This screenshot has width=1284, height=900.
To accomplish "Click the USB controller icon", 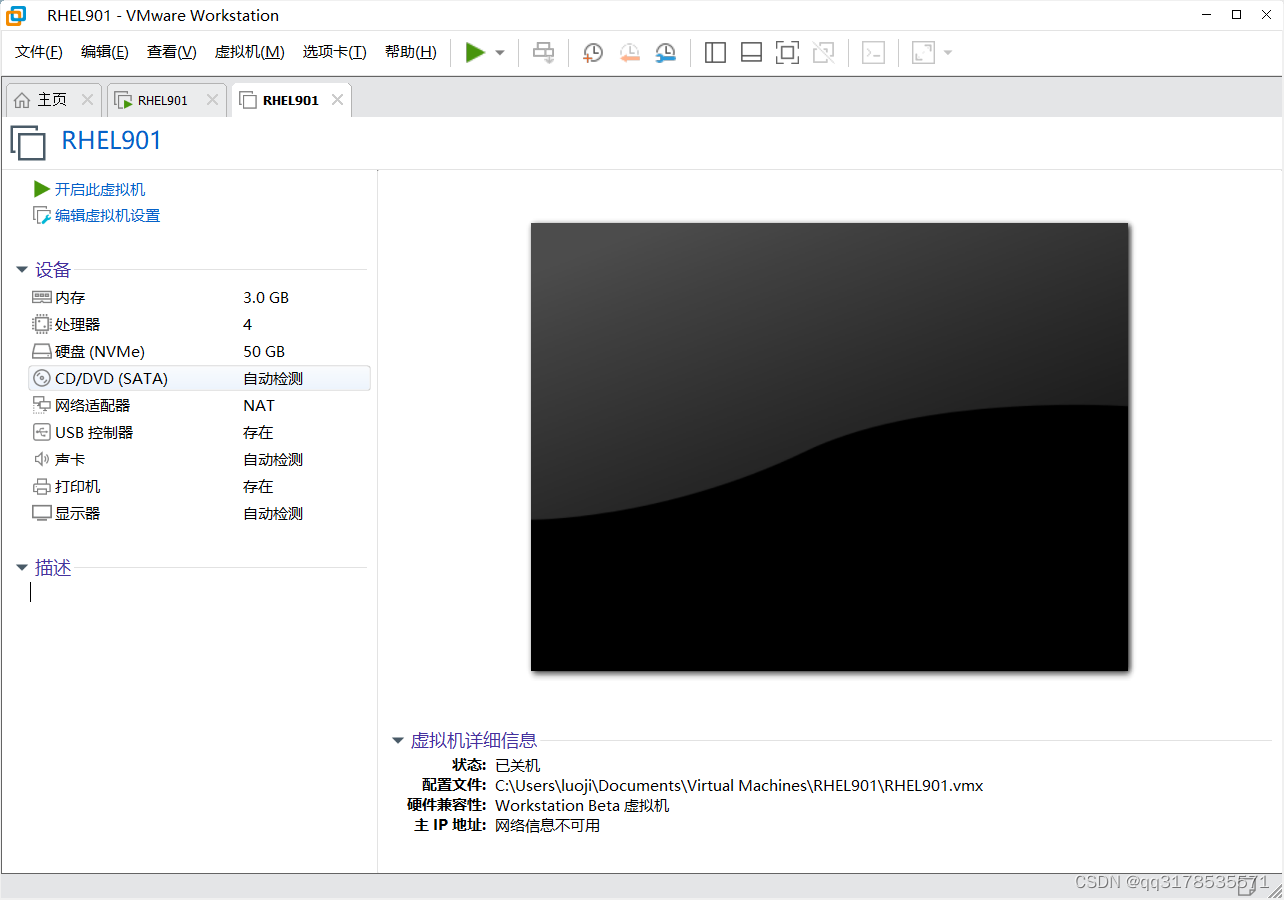I will pyautogui.click(x=41, y=432).
